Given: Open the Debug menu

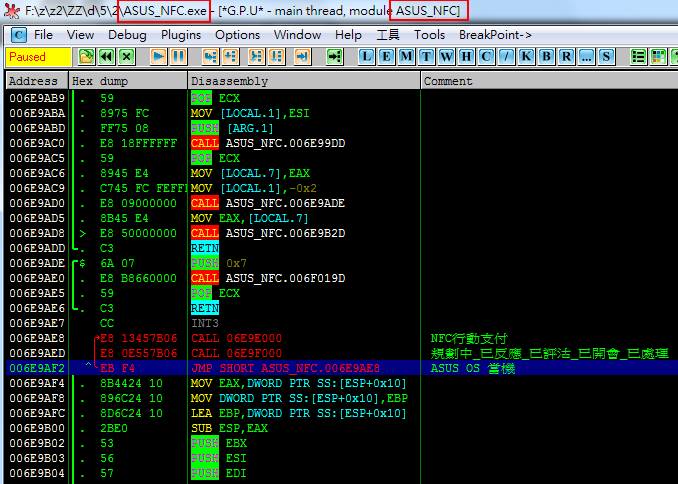Looking at the screenshot, I should (127, 35).
